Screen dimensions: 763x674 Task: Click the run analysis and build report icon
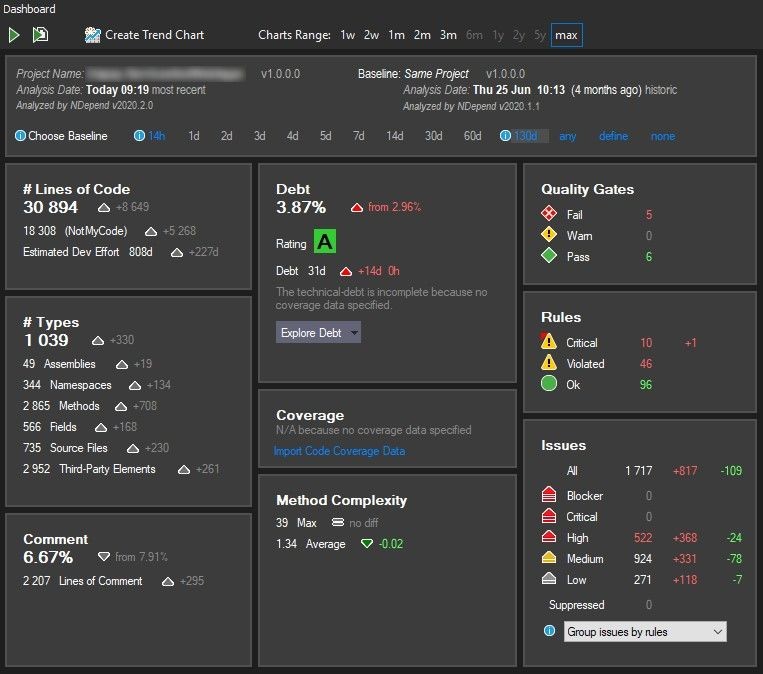pos(40,35)
